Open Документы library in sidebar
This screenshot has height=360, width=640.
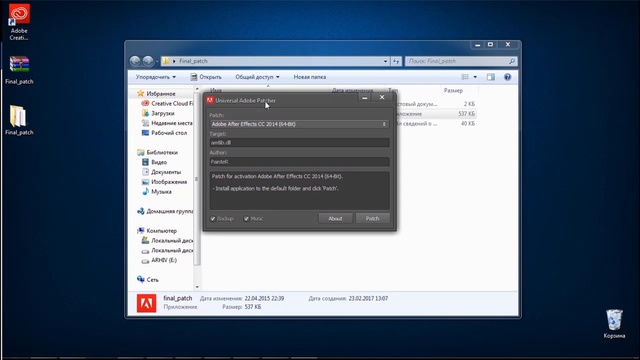(x=161, y=172)
